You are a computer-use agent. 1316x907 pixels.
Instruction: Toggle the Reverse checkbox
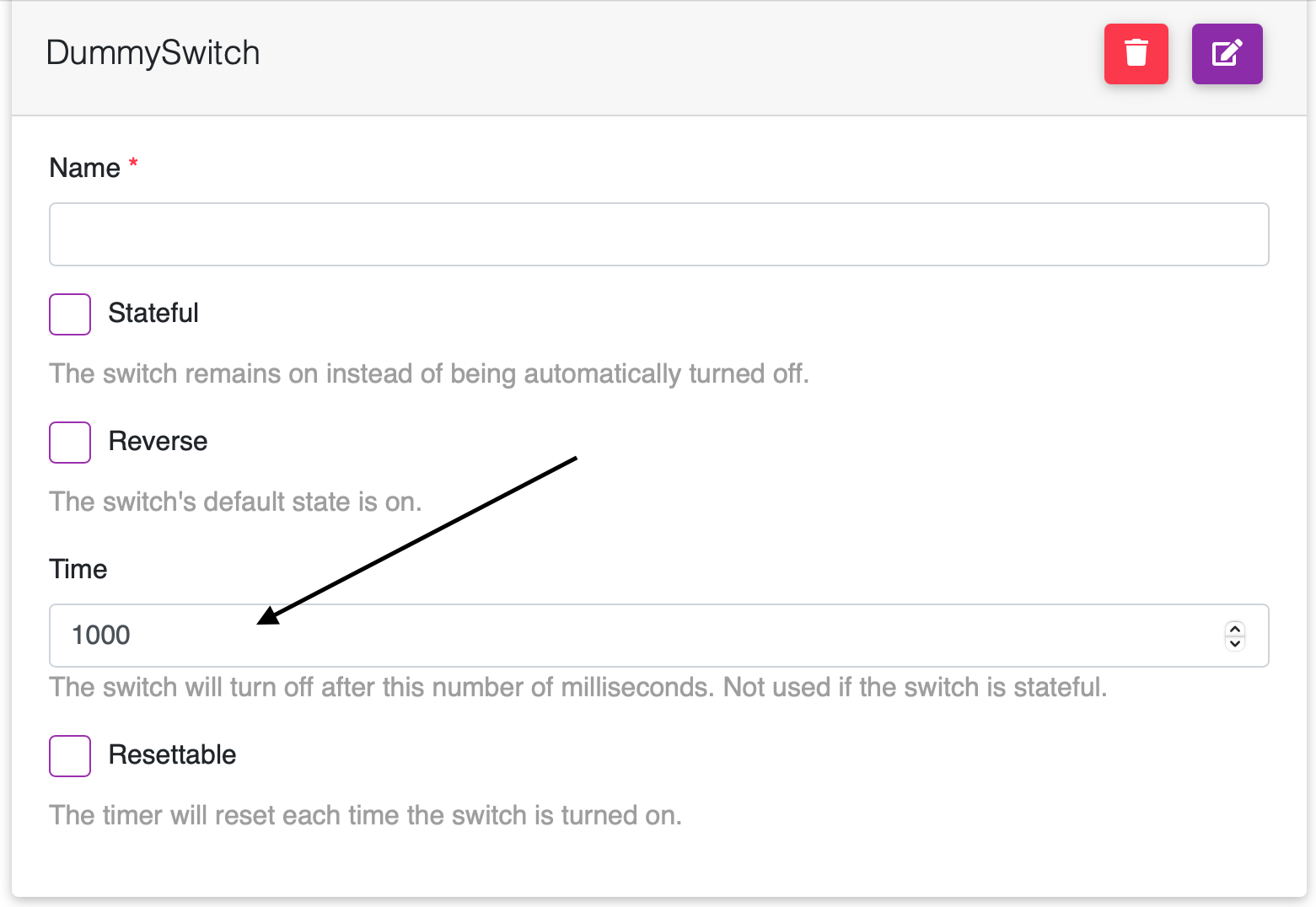point(70,443)
